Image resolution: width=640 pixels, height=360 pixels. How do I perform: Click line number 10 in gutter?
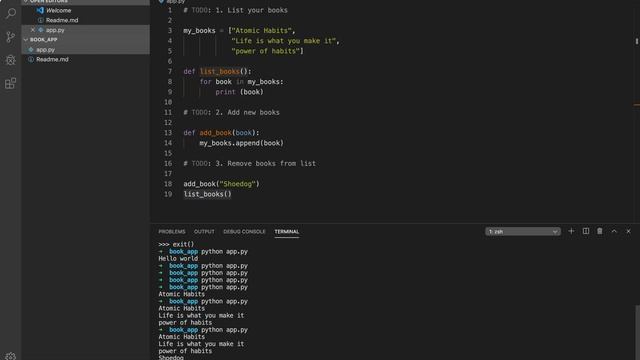click(168, 102)
